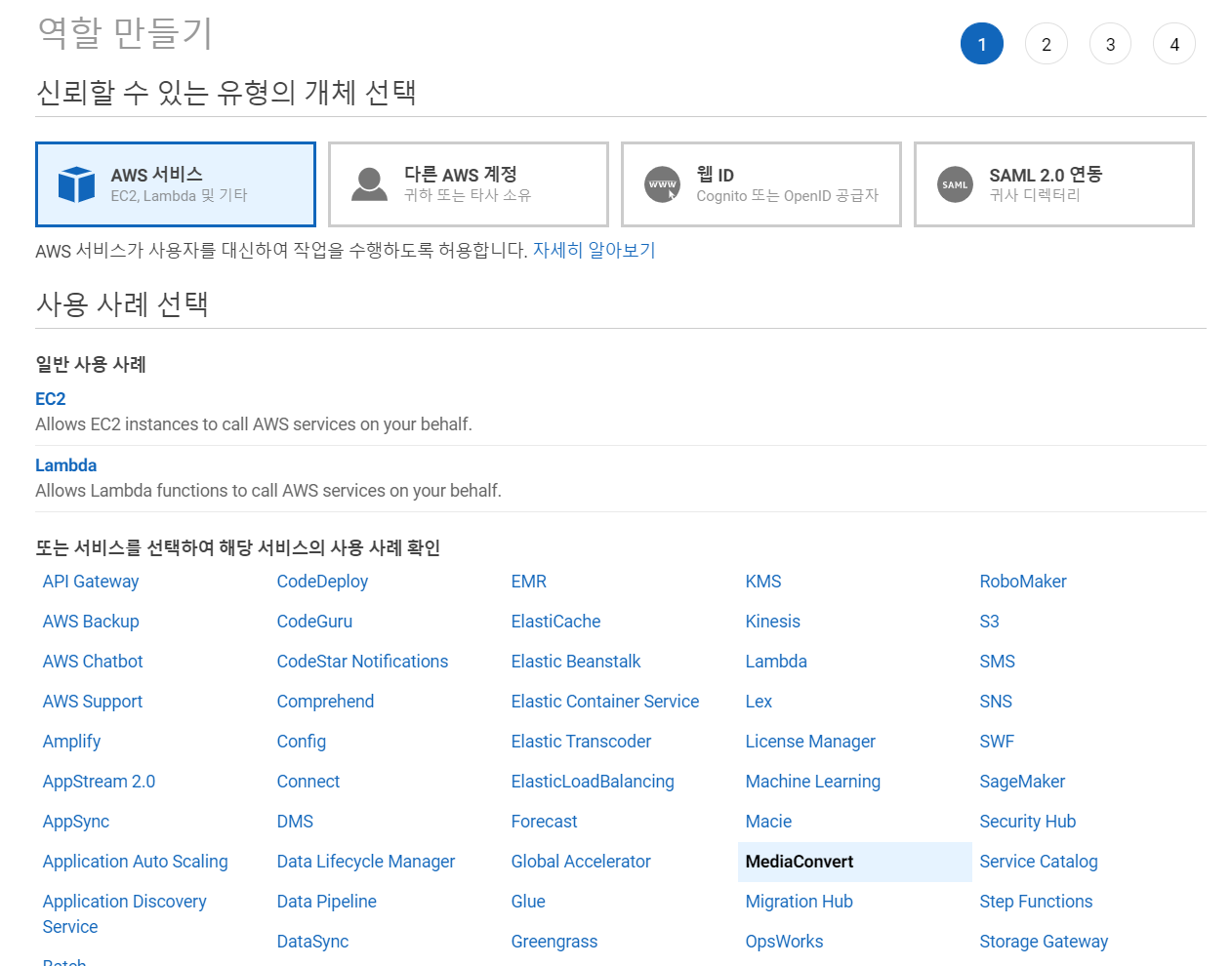Open the 자세히 알아보기 link

point(594,251)
